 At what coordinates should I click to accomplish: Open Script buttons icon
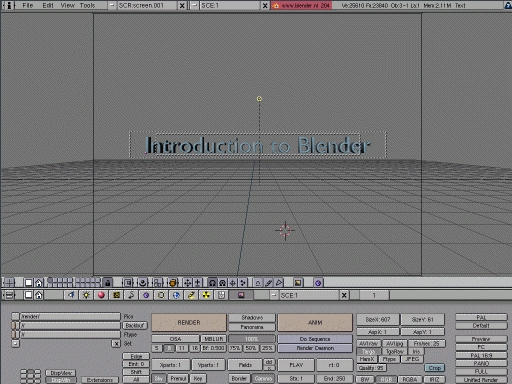(221, 295)
